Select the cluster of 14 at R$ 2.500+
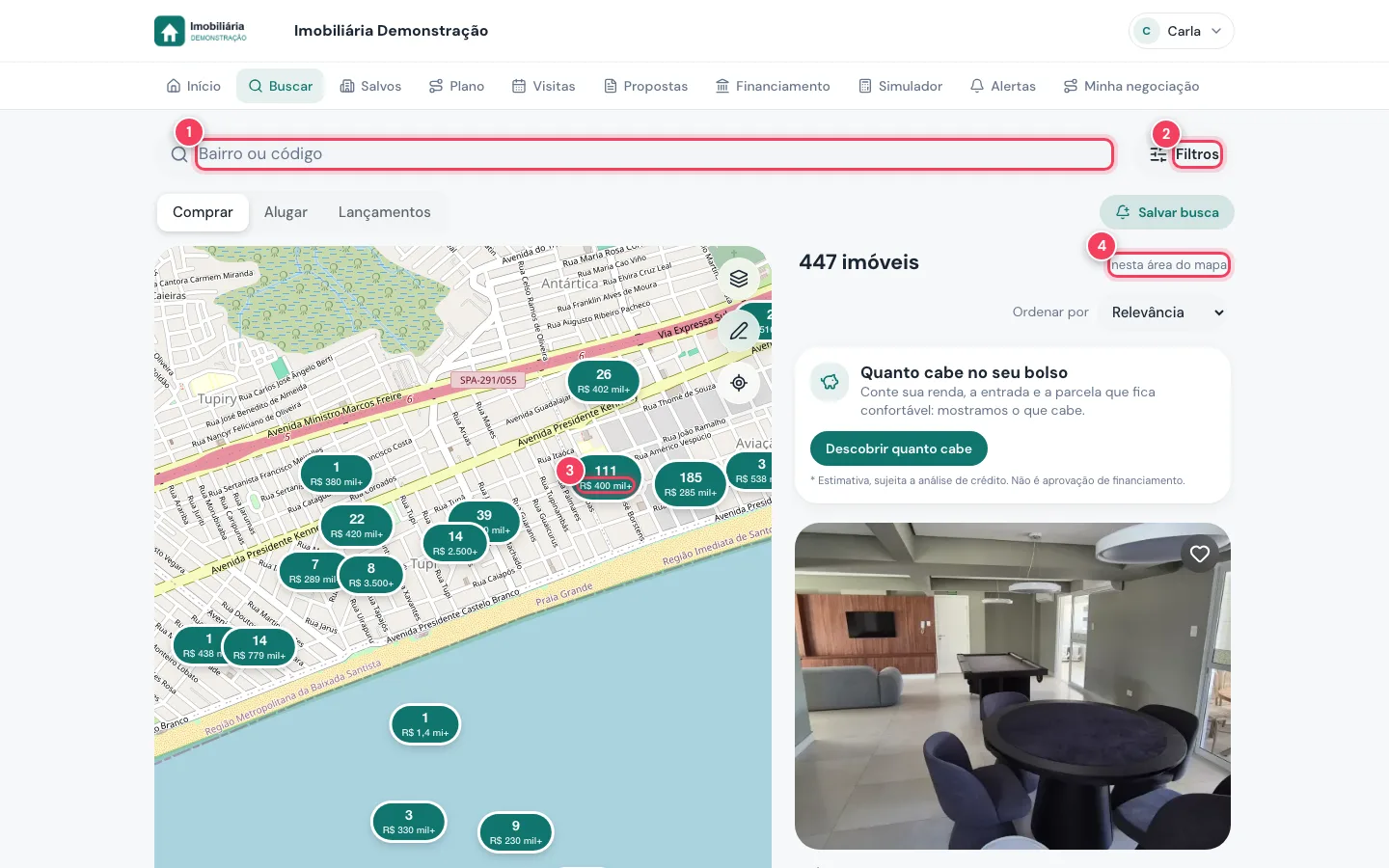This screenshot has width=1389, height=868. [455, 543]
